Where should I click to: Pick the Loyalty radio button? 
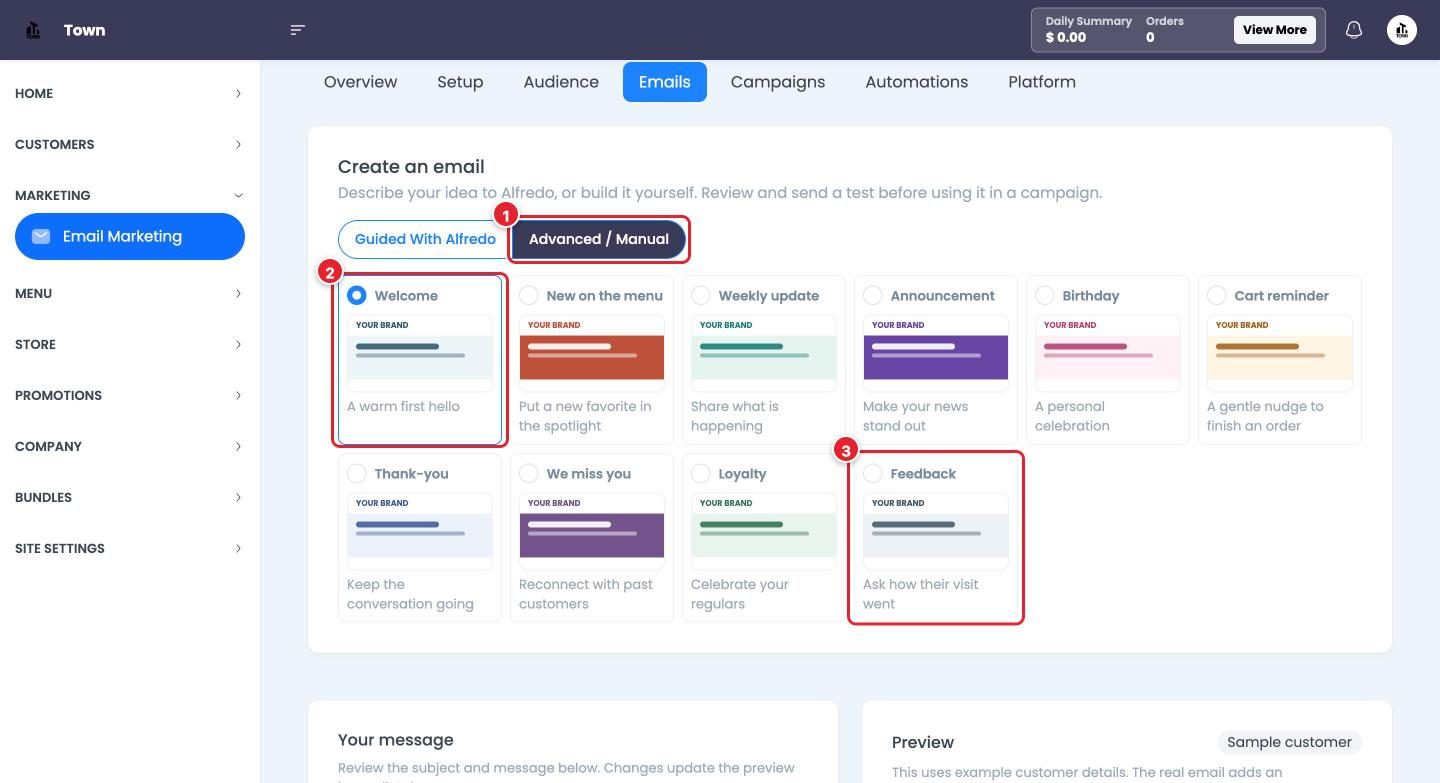coord(701,473)
